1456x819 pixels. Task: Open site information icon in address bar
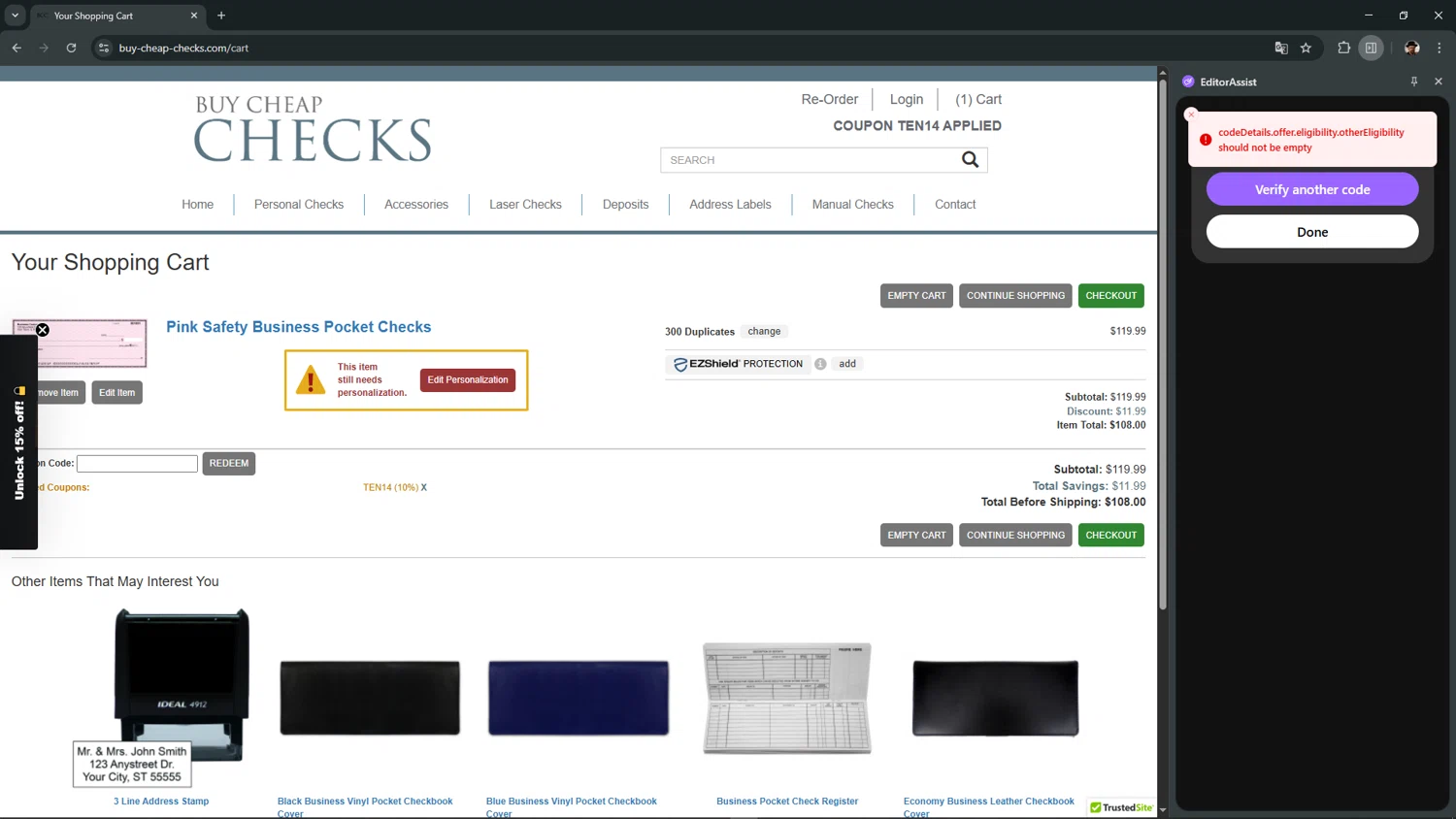pyautogui.click(x=104, y=48)
